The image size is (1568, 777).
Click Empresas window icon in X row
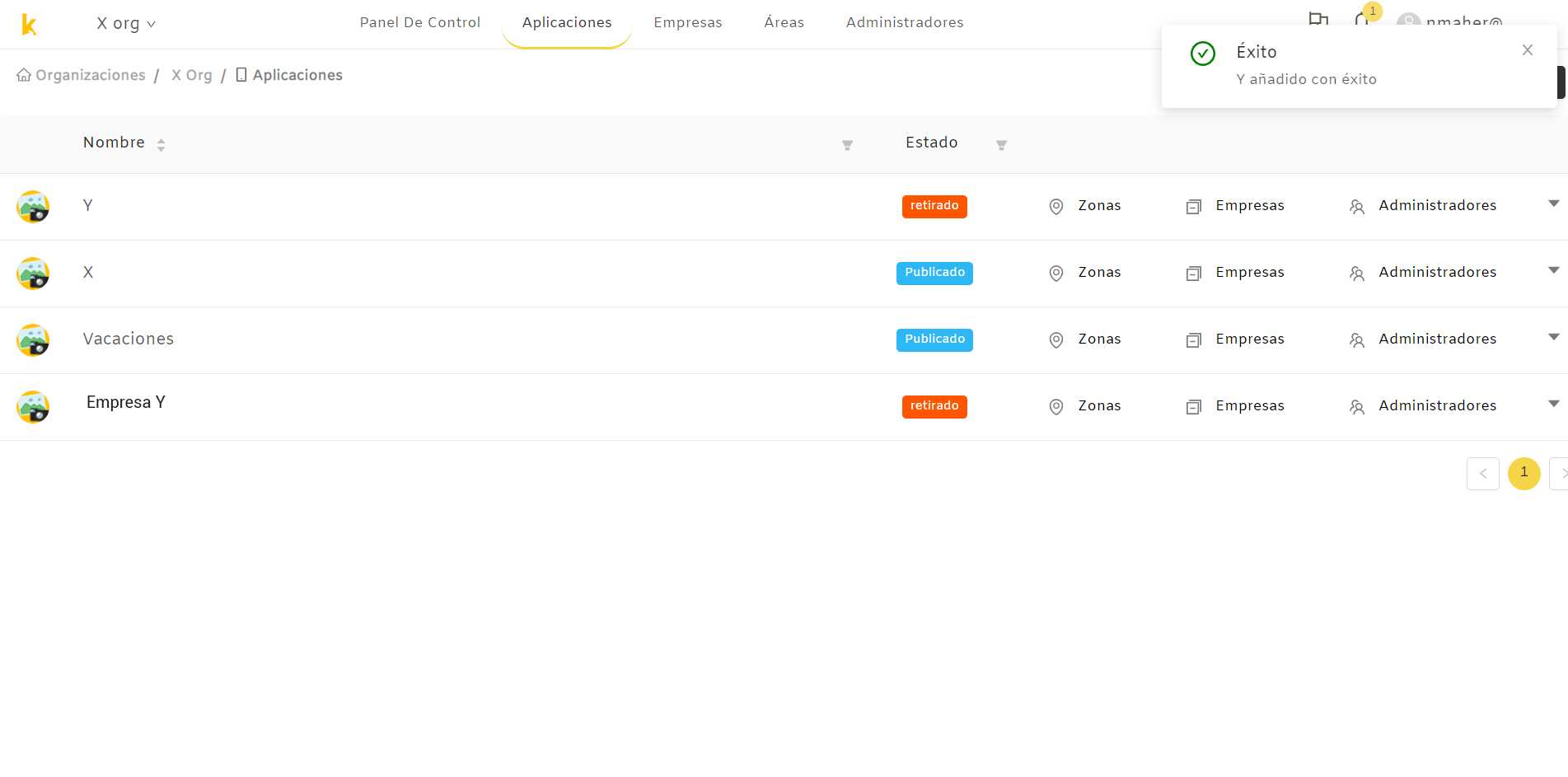pyautogui.click(x=1194, y=274)
